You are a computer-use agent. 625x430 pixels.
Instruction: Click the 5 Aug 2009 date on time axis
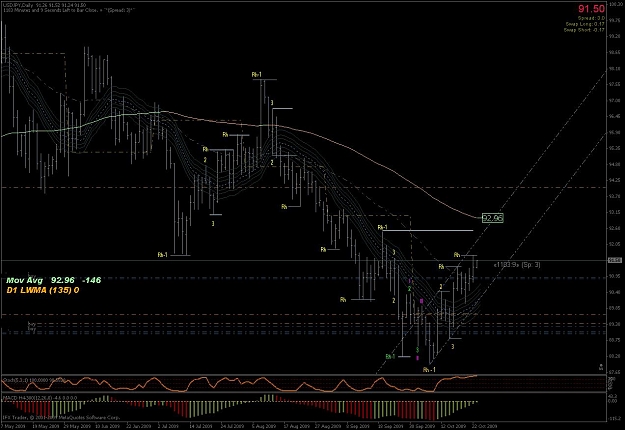[x=263, y=426]
